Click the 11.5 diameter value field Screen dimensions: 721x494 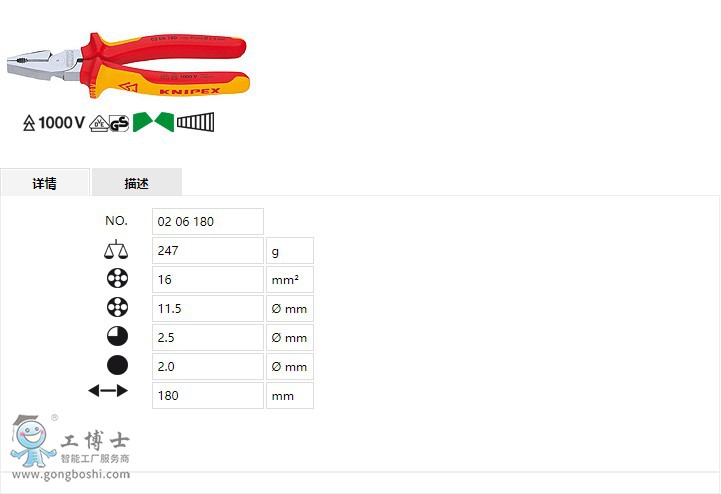pos(208,308)
